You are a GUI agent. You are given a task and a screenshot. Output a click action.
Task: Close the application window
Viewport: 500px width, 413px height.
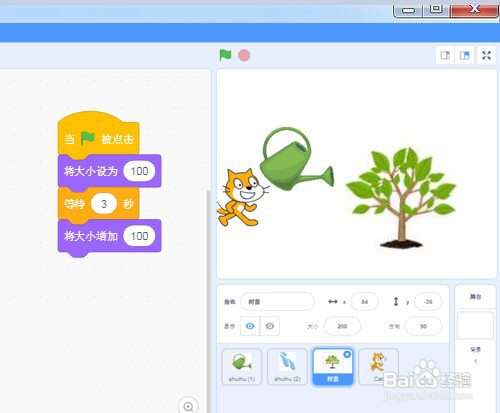pos(474,9)
